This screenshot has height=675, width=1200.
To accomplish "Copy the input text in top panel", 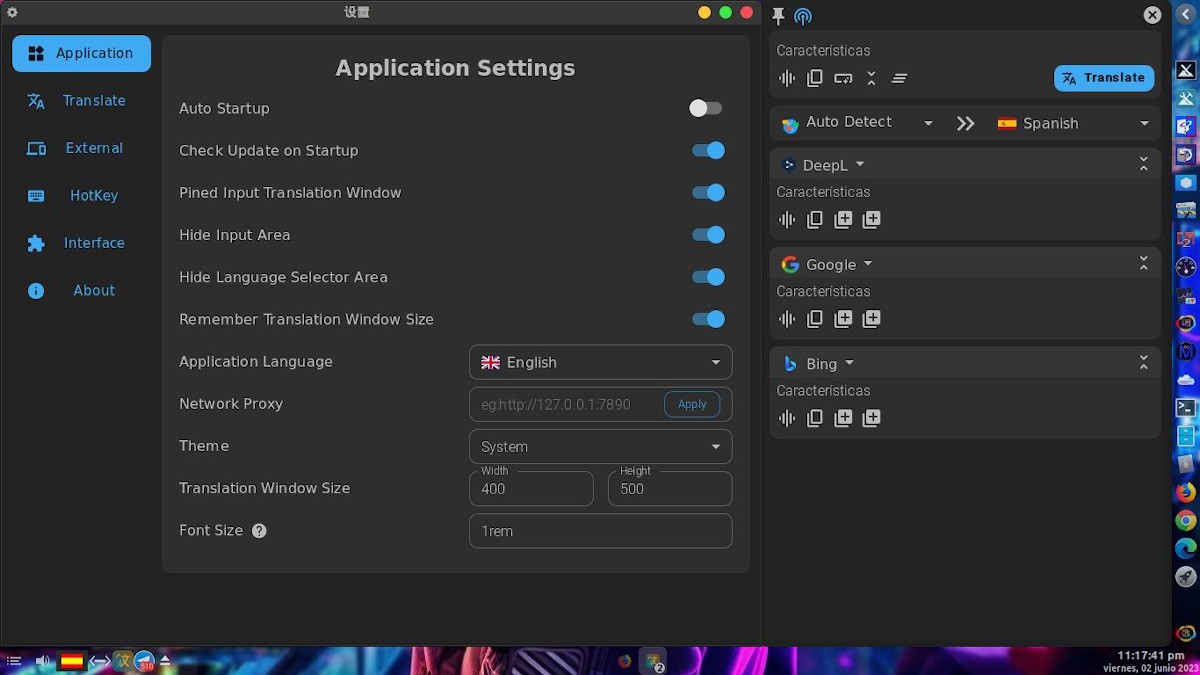I will 815,78.
